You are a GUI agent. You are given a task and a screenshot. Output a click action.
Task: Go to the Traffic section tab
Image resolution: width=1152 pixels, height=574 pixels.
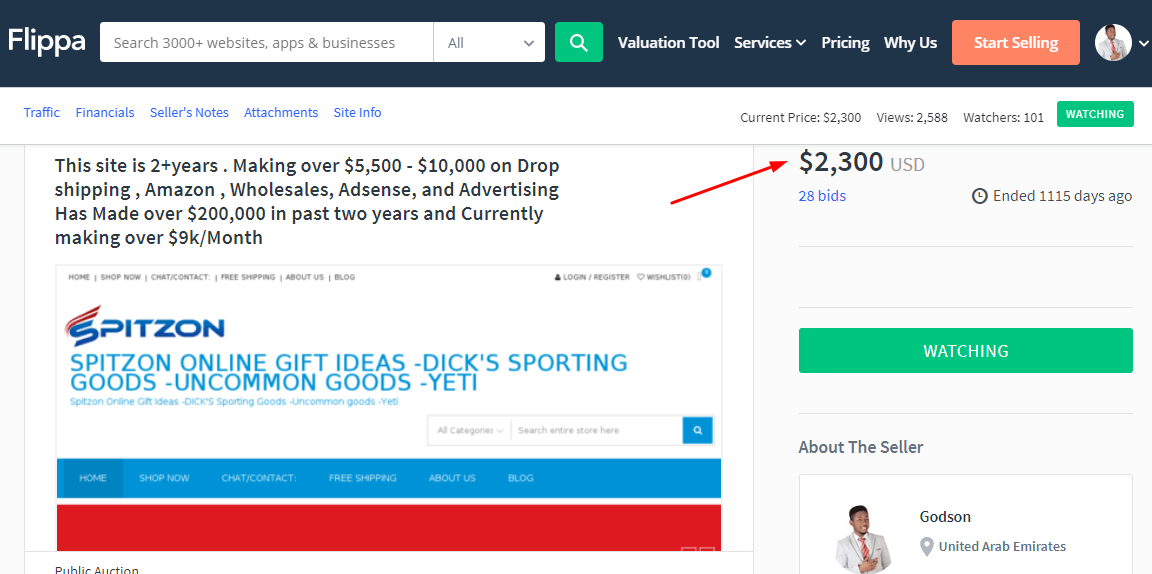[x=42, y=112]
